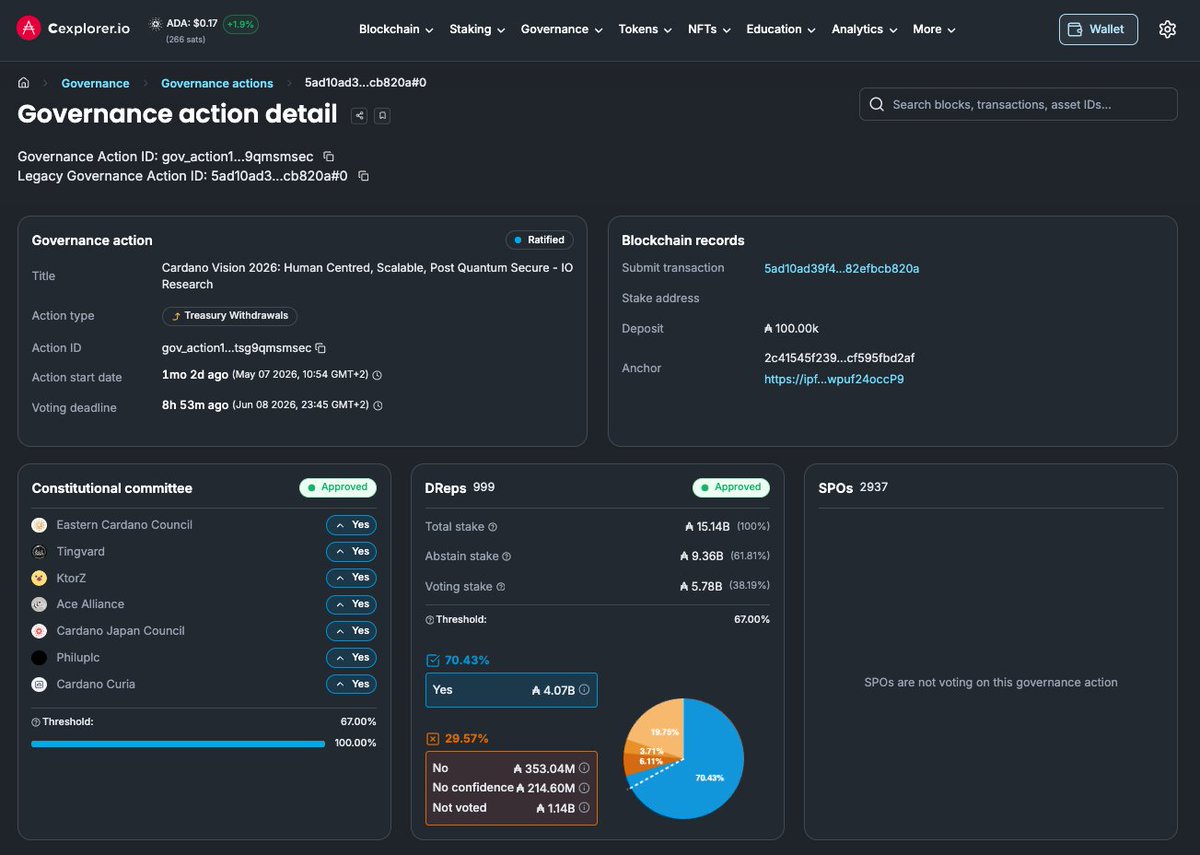Click the info icon on the No vote row
This screenshot has width=1200, height=855.
coord(584,769)
